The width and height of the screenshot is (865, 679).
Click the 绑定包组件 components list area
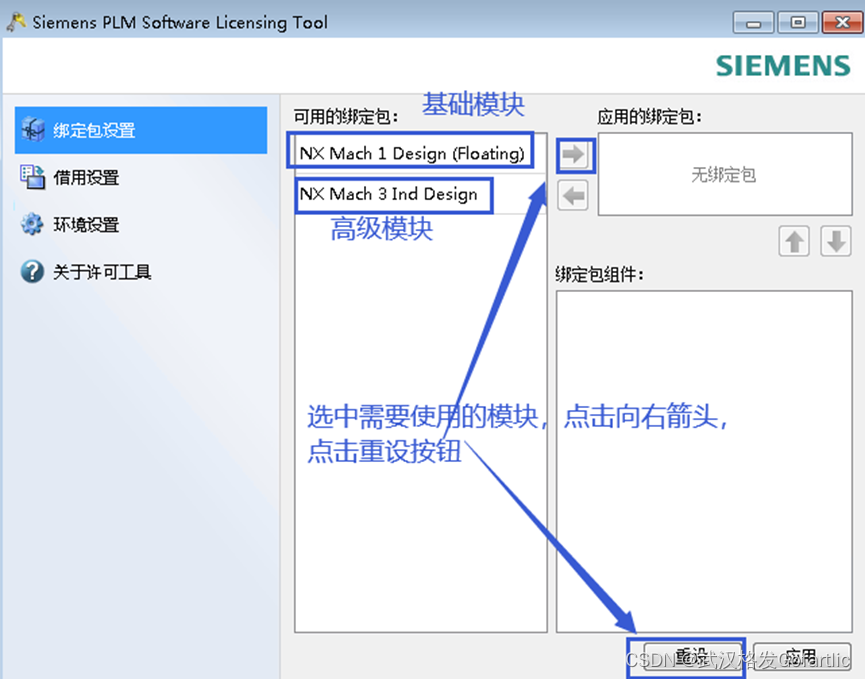pyautogui.click(x=704, y=462)
